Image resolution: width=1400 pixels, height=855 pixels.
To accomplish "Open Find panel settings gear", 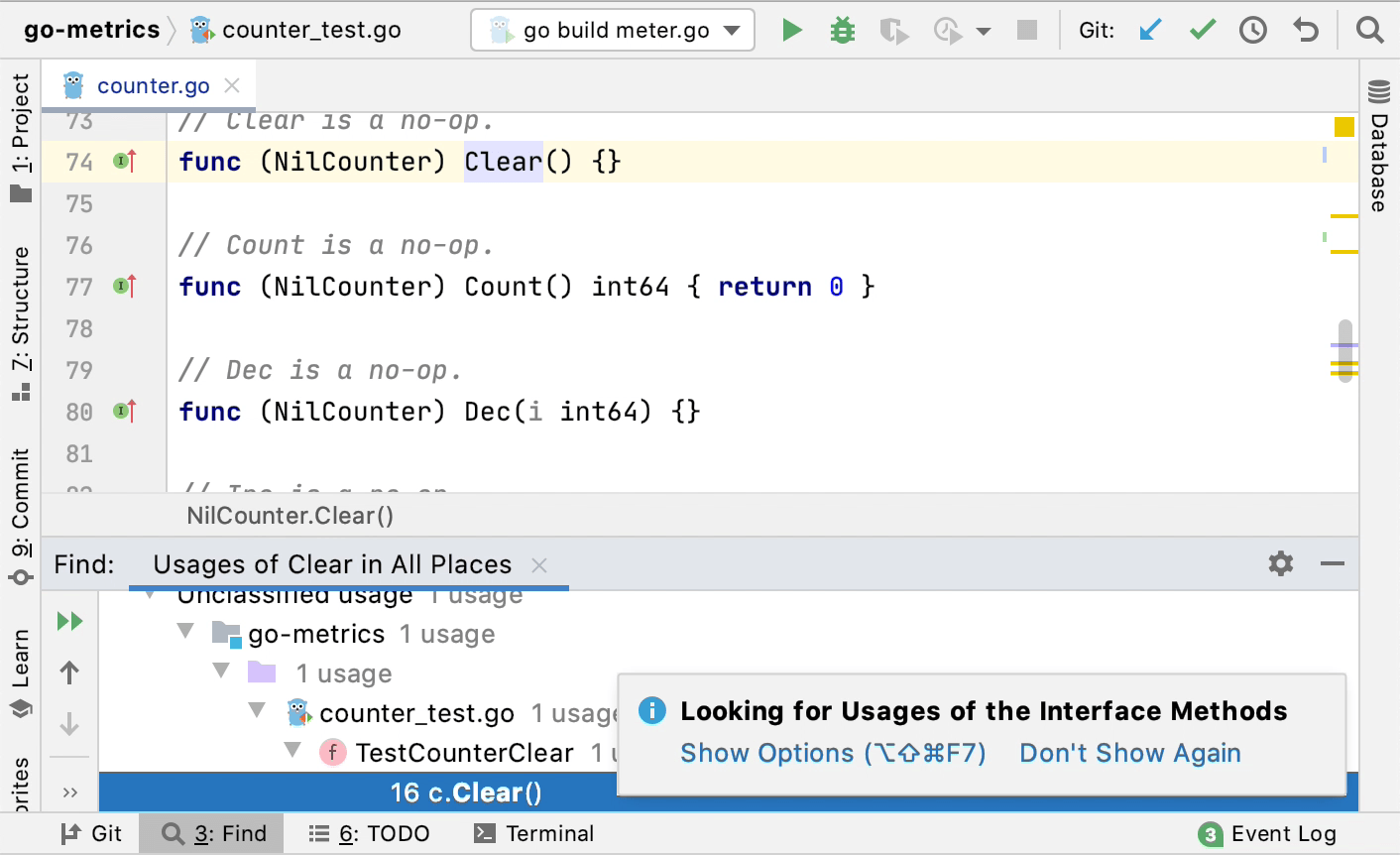I will pyautogui.click(x=1281, y=563).
